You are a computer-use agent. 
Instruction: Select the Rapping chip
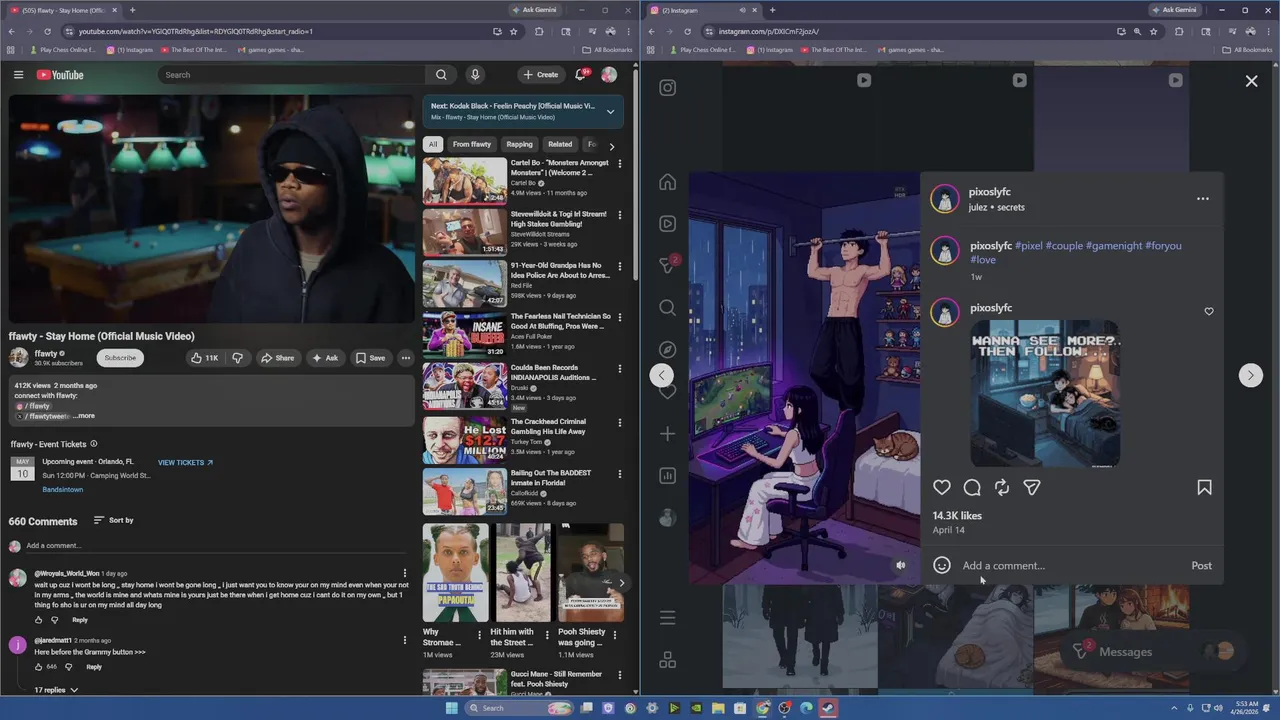pos(520,144)
